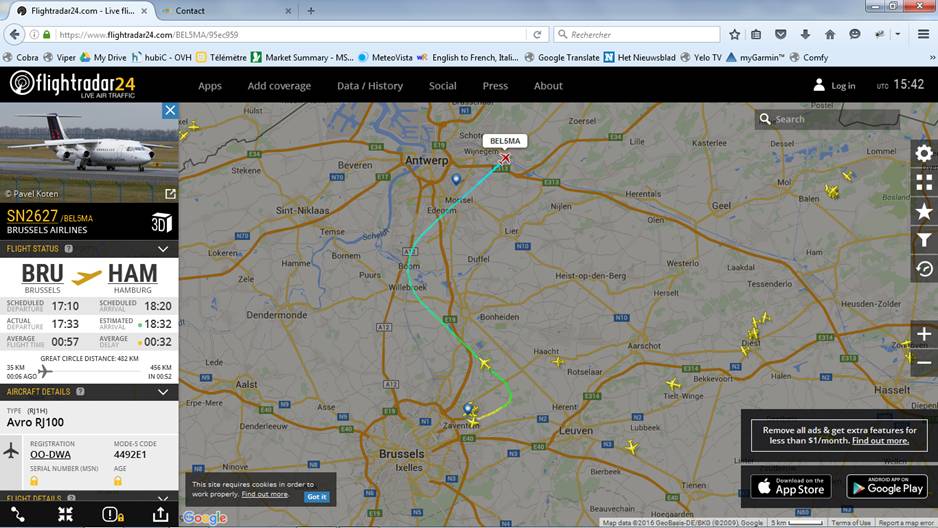
Task: Open OO-DWA registration link
Action: click(x=50, y=454)
